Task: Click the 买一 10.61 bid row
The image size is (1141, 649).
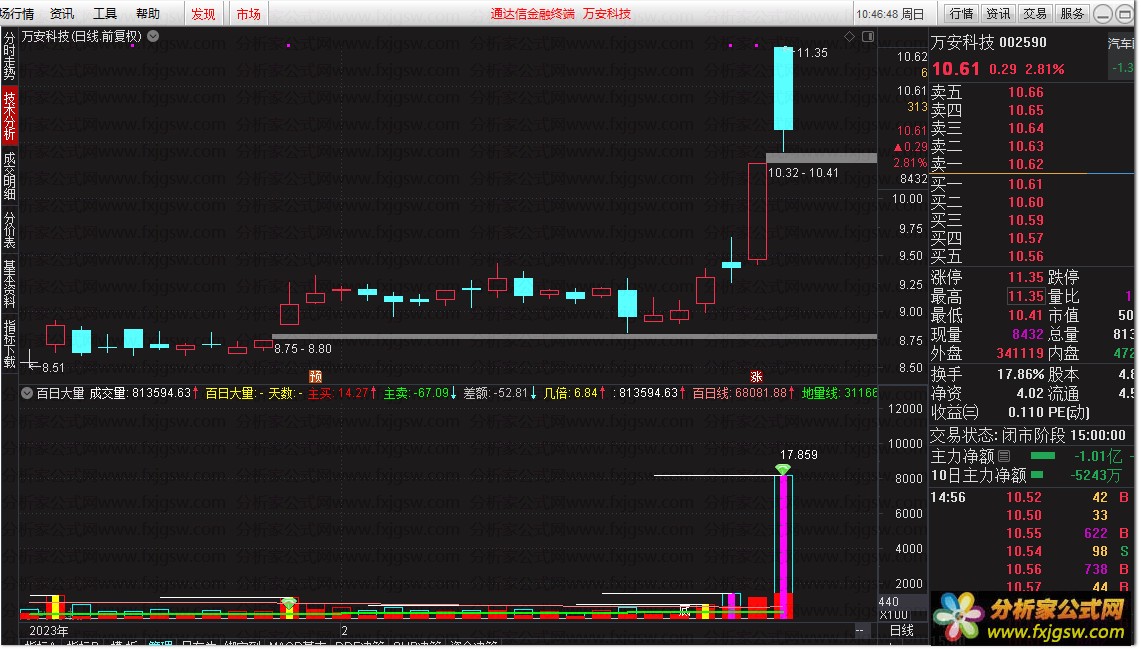Action: coord(1031,184)
